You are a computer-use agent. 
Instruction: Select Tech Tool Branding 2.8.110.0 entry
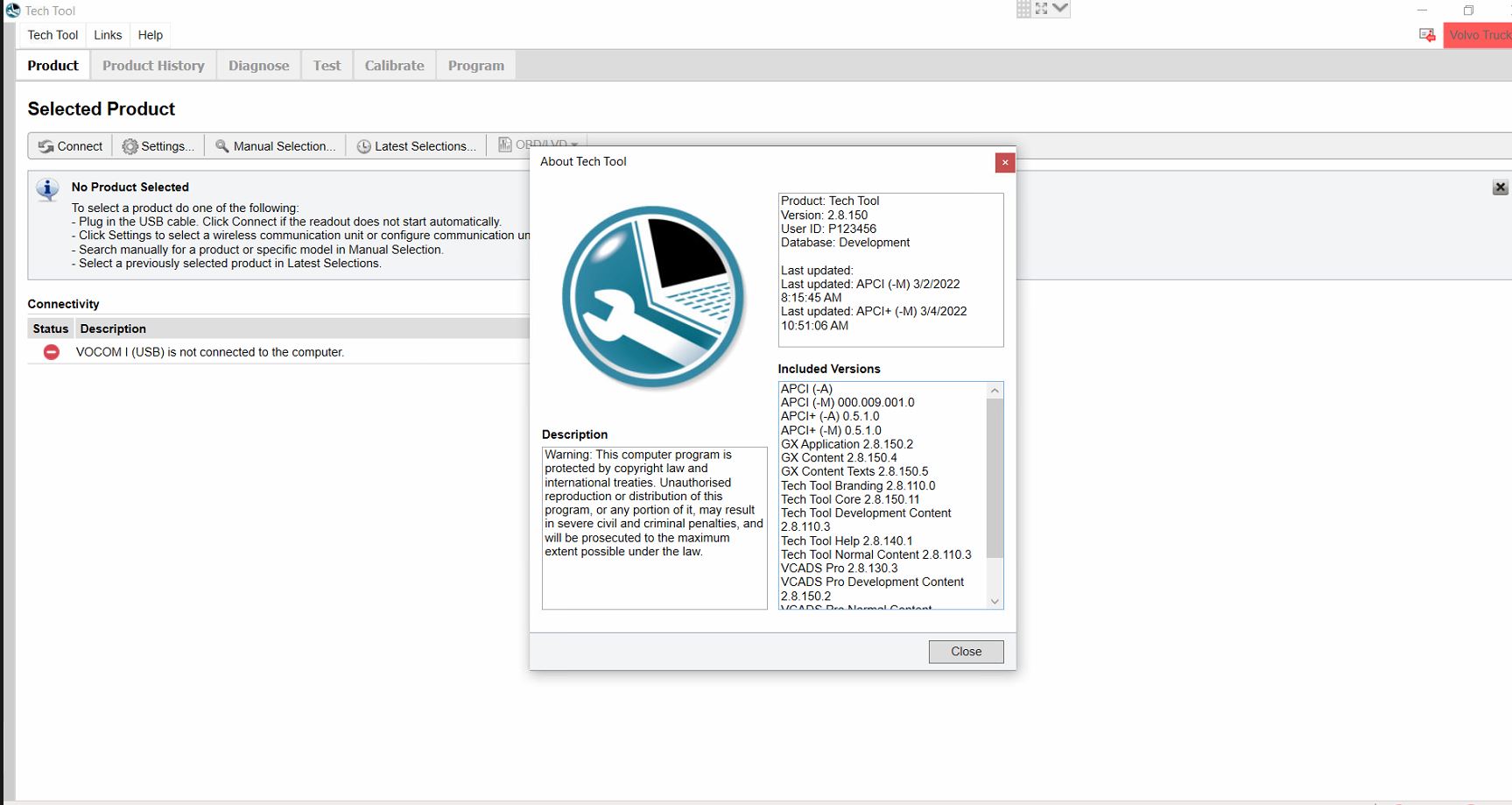858,485
